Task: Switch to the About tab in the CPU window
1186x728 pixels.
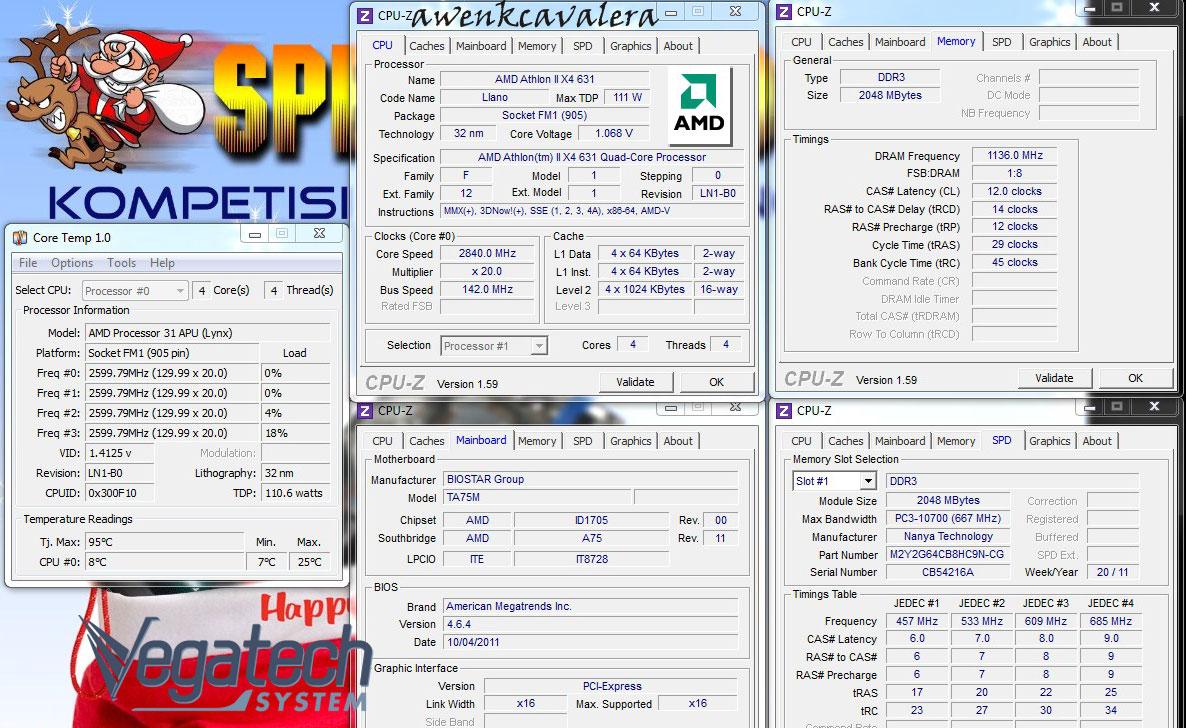Action: 678,46
